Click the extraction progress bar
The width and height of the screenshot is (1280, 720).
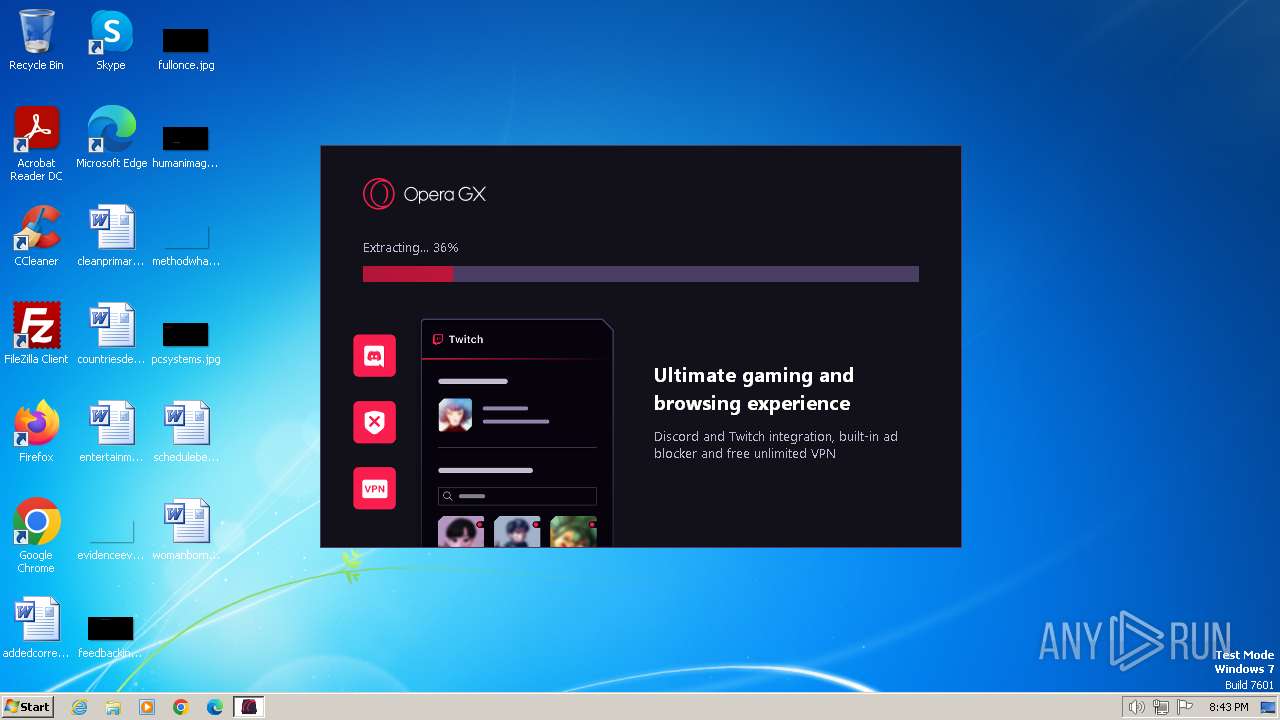pyautogui.click(x=640, y=274)
